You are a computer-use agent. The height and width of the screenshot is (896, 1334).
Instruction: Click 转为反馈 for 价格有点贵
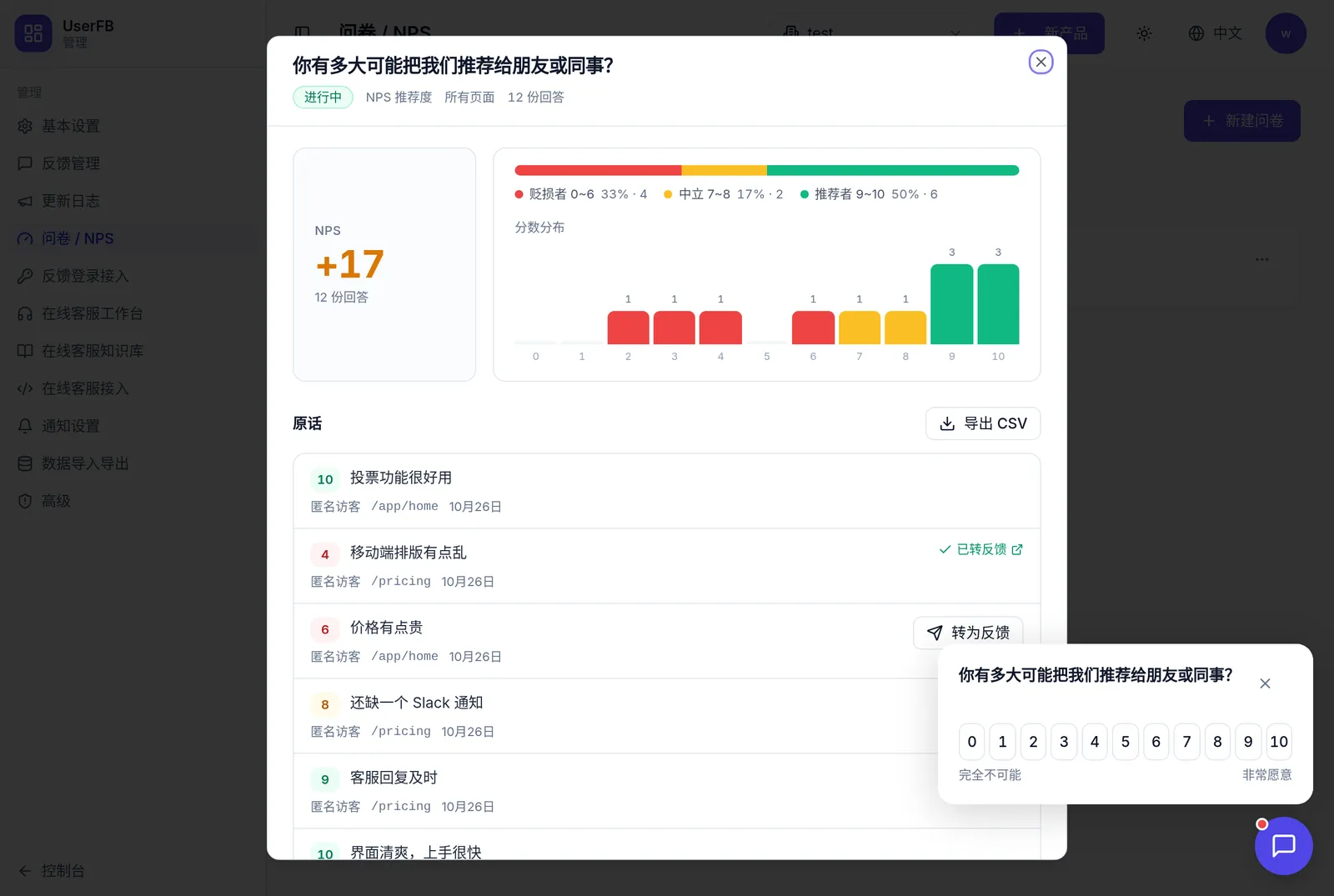(968, 633)
